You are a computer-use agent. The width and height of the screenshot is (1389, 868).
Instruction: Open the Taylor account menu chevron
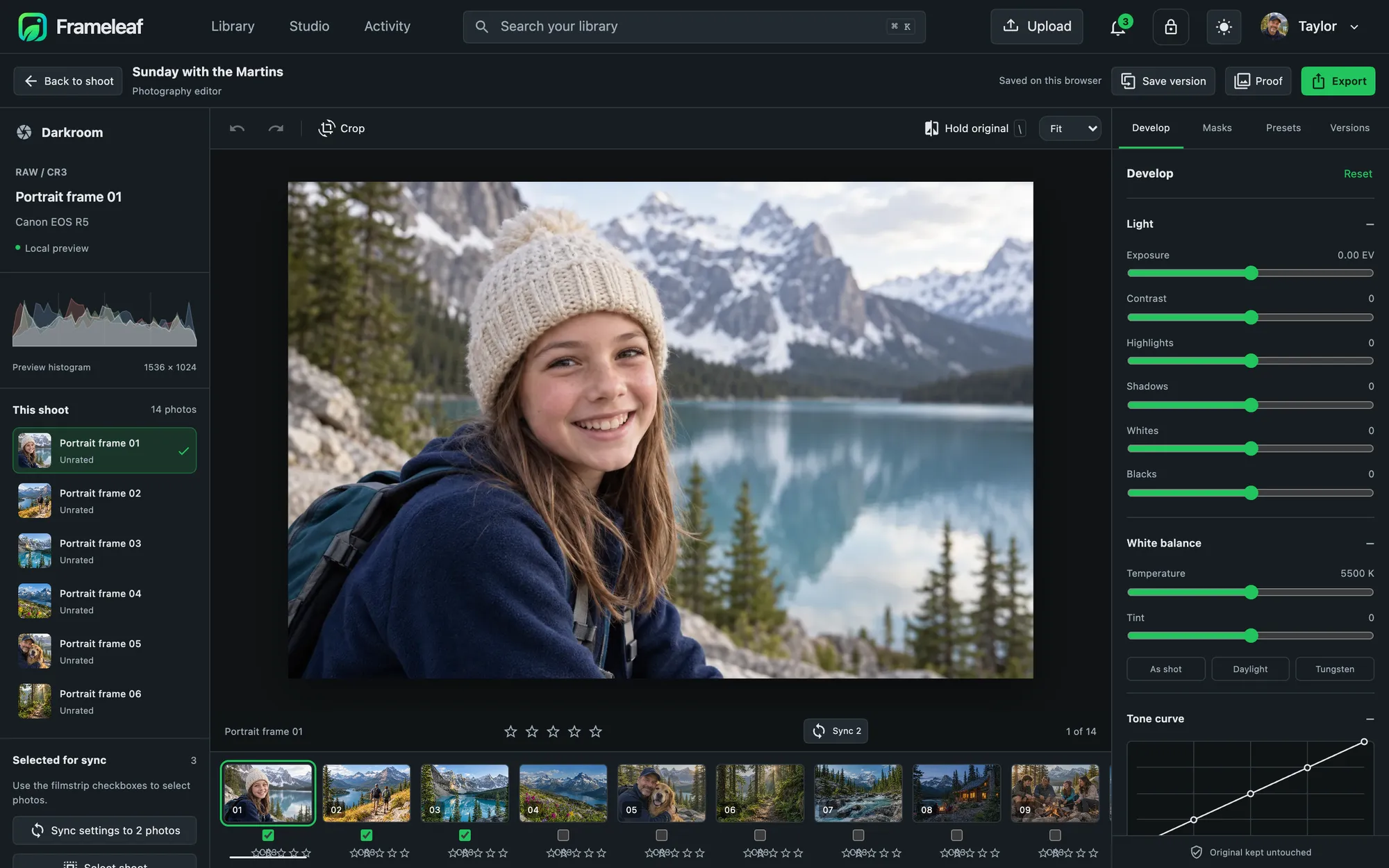tap(1354, 27)
